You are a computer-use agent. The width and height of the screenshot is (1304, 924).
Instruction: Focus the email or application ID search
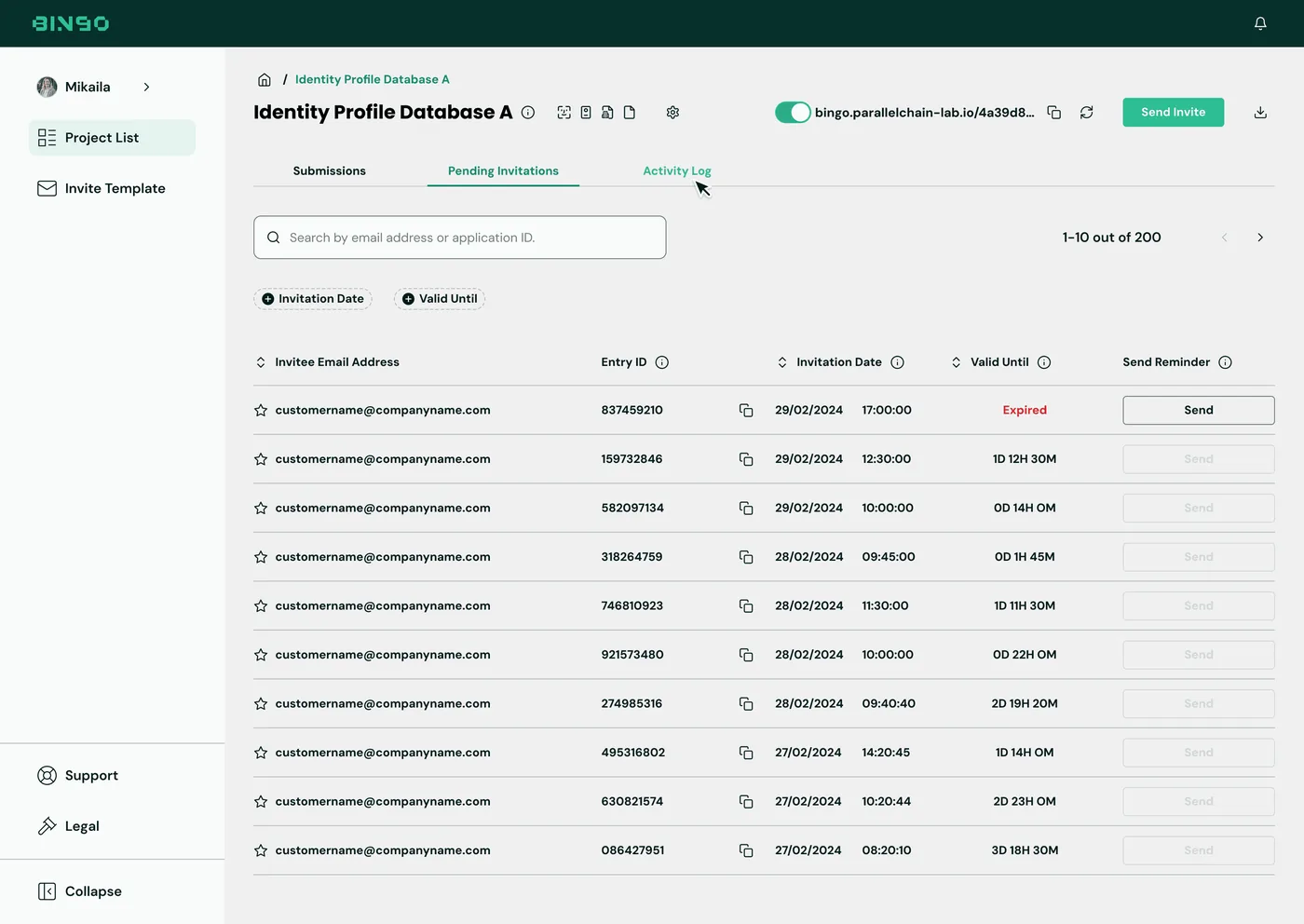[x=460, y=238]
